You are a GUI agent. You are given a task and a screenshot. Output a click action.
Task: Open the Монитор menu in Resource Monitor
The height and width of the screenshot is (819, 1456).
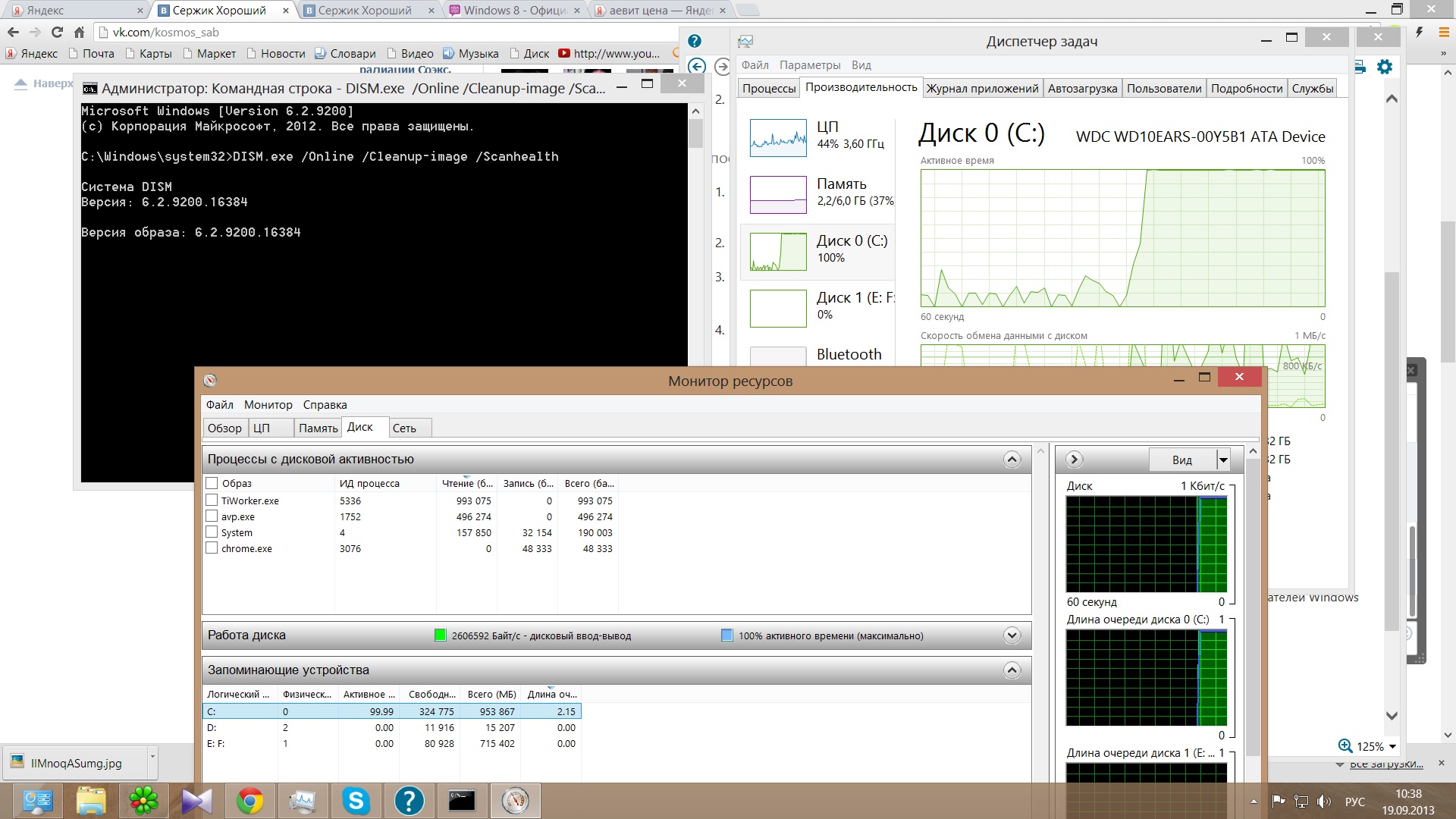[x=268, y=405]
